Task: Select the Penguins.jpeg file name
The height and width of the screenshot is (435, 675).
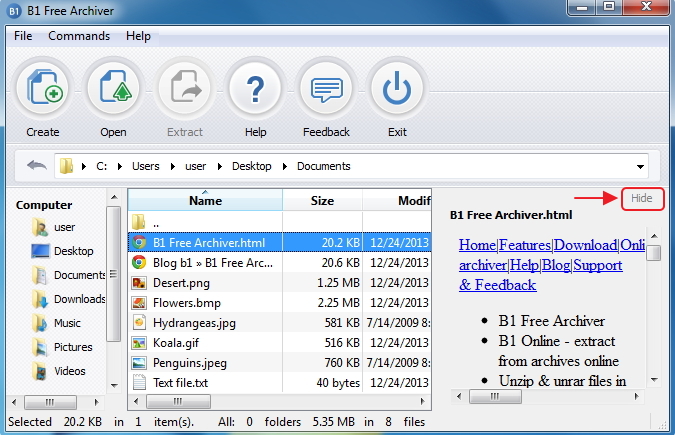Action: tap(190, 363)
